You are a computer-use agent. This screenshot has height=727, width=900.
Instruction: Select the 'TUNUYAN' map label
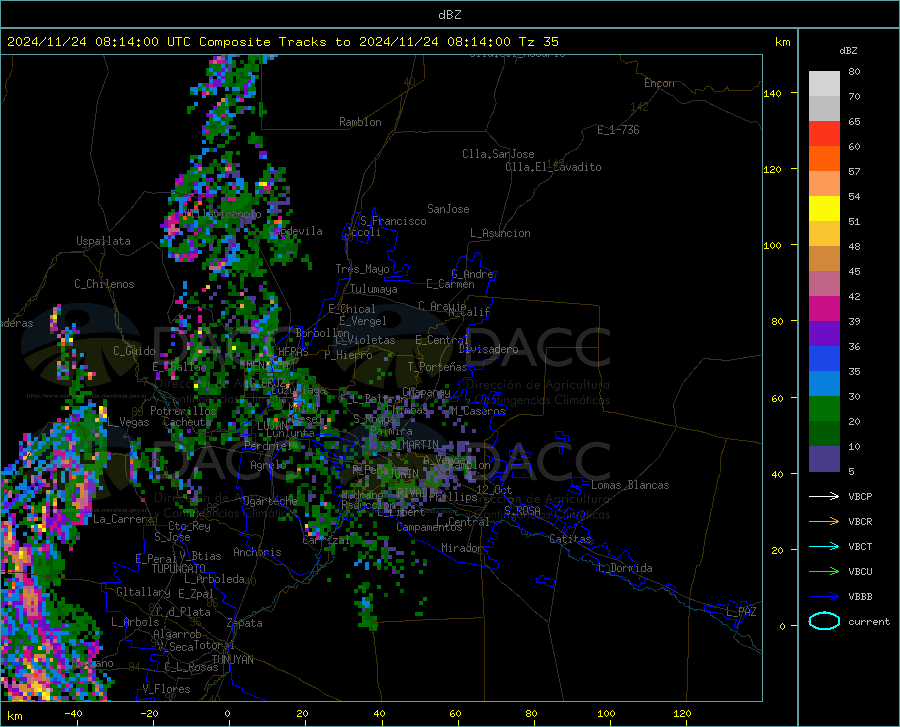click(232, 660)
